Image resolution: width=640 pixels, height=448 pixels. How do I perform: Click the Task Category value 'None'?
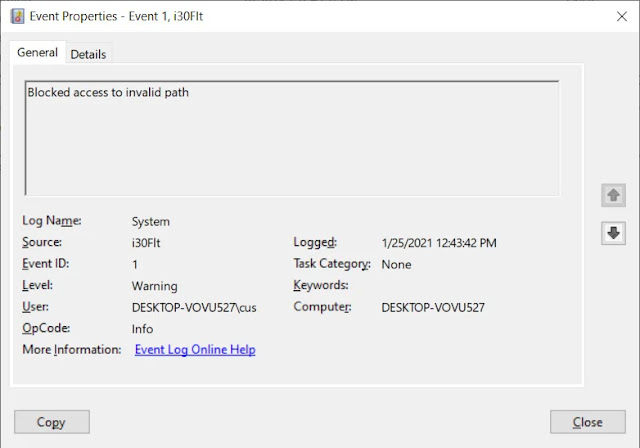pyautogui.click(x=396, y=265)
